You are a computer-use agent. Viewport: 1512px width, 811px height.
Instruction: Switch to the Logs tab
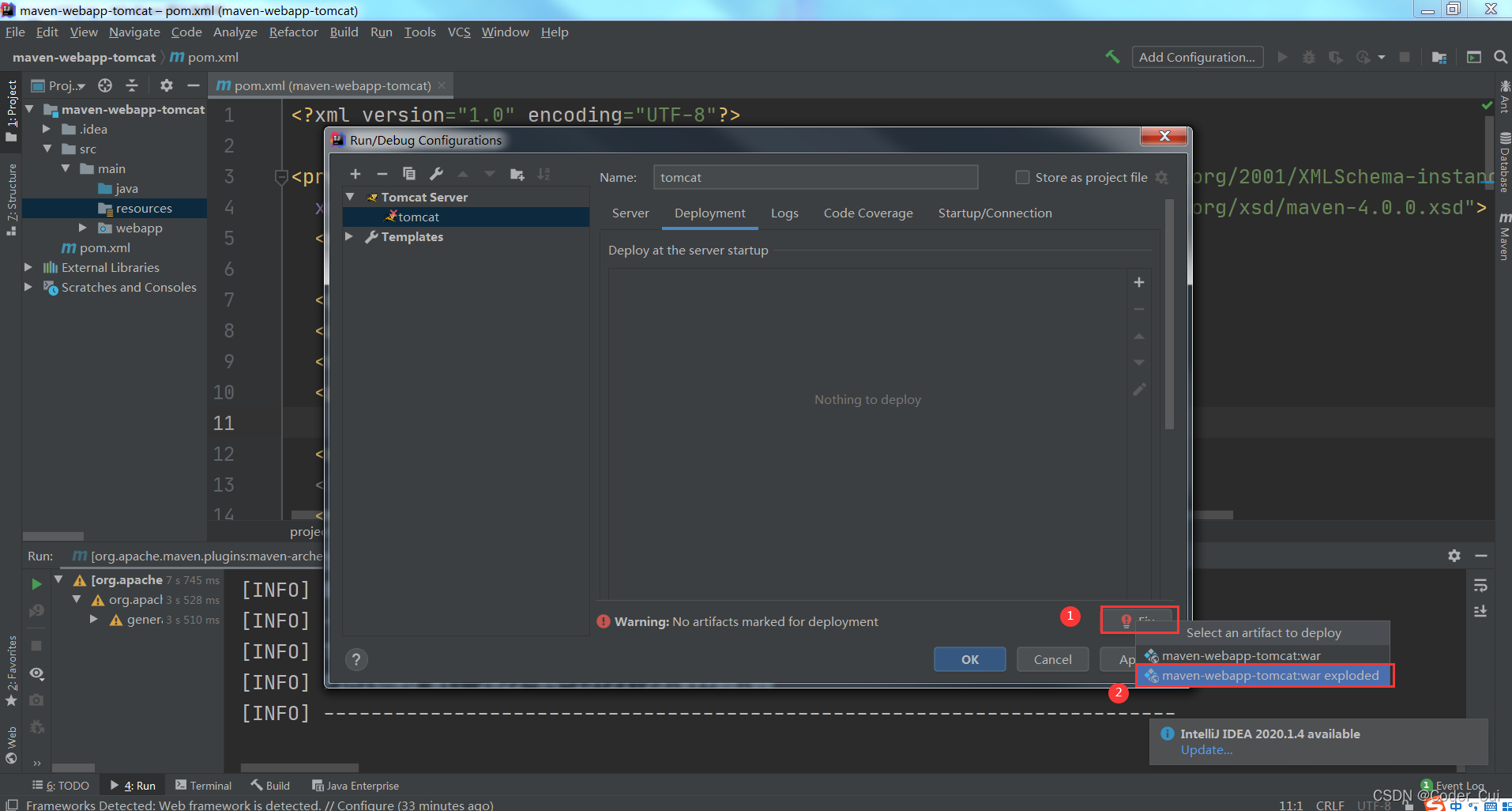[784, 213]
